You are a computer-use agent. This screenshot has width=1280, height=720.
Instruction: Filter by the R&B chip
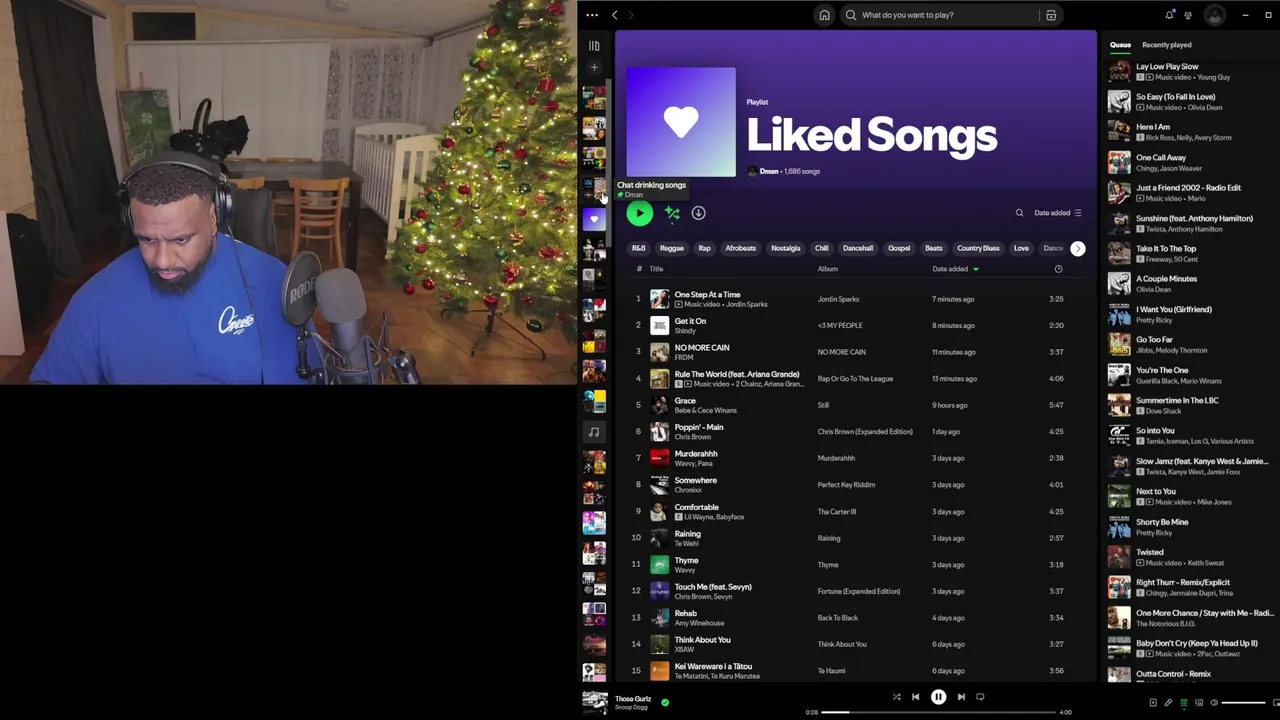[x=638, y=248]
